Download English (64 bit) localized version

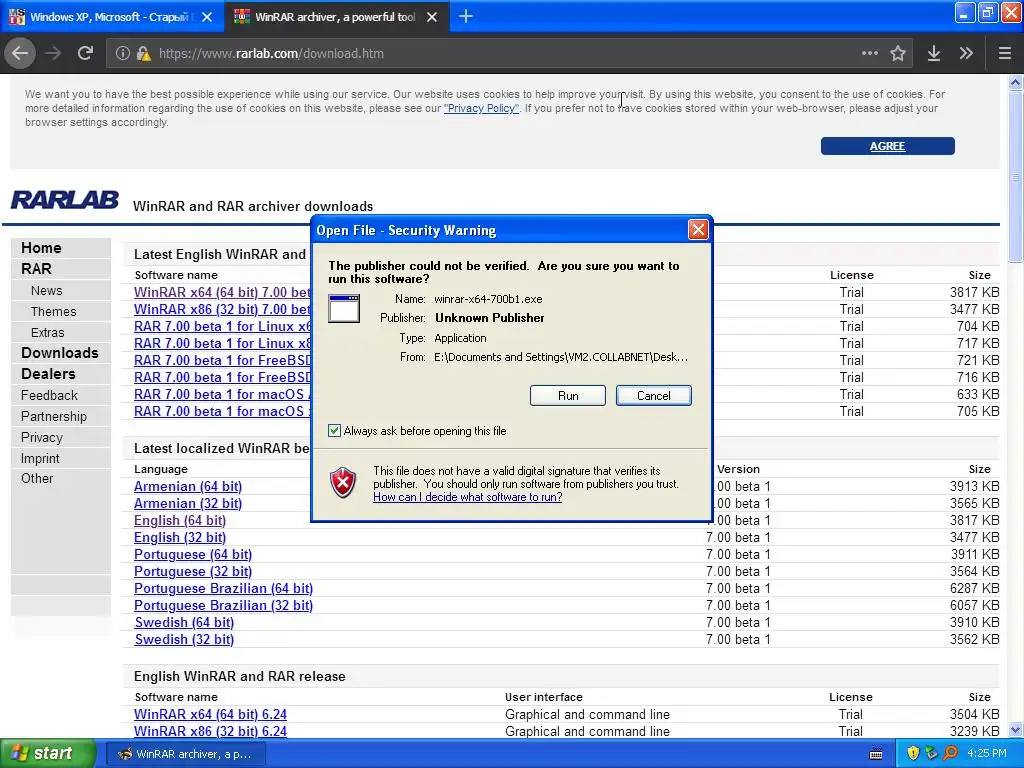[180, 520]
